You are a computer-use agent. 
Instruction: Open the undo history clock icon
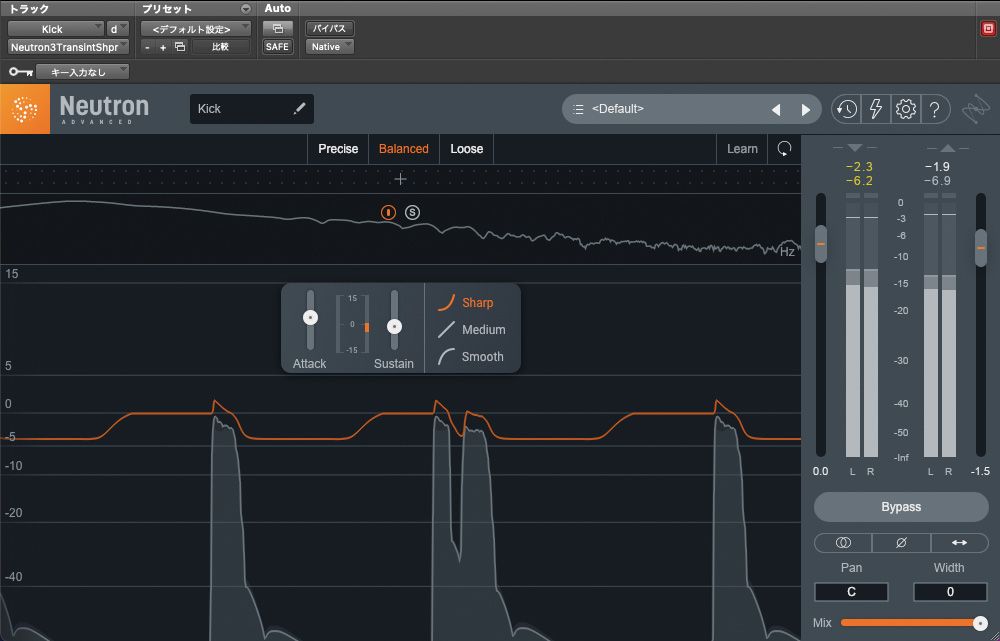click(846, 110)
